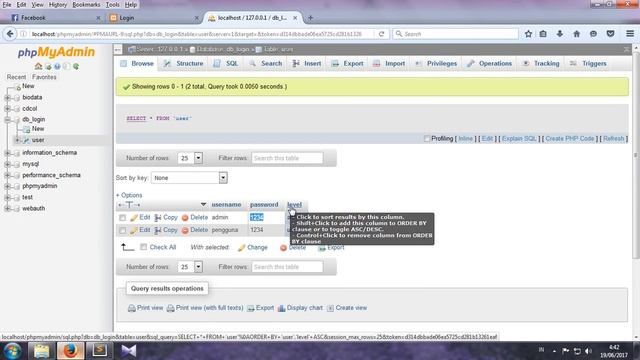Open the Export tab
640x360 pixels.
click(x=347, y=64)
